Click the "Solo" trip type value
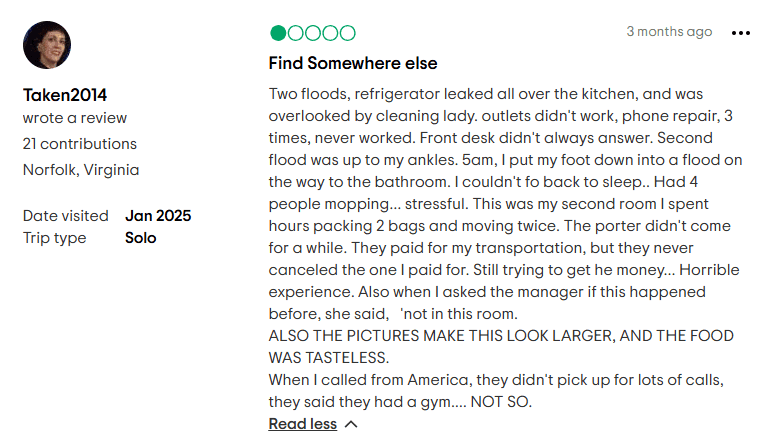This screenshot has width=783, height=443. 140,238
